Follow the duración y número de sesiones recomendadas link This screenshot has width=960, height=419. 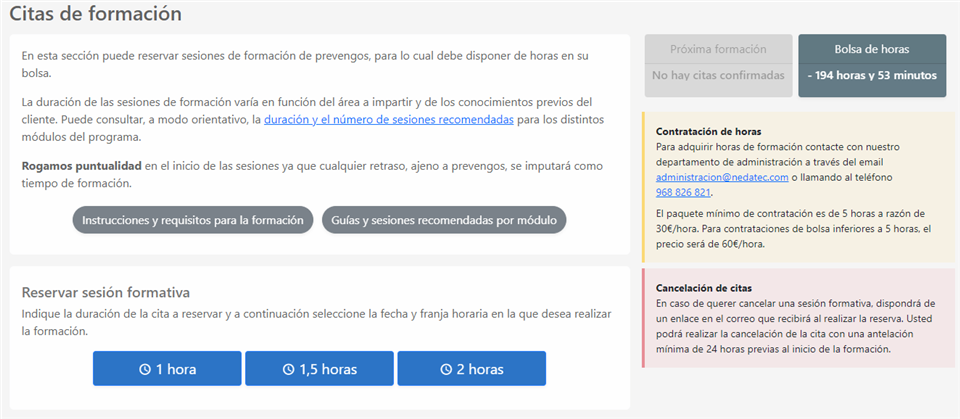(389, 120)
